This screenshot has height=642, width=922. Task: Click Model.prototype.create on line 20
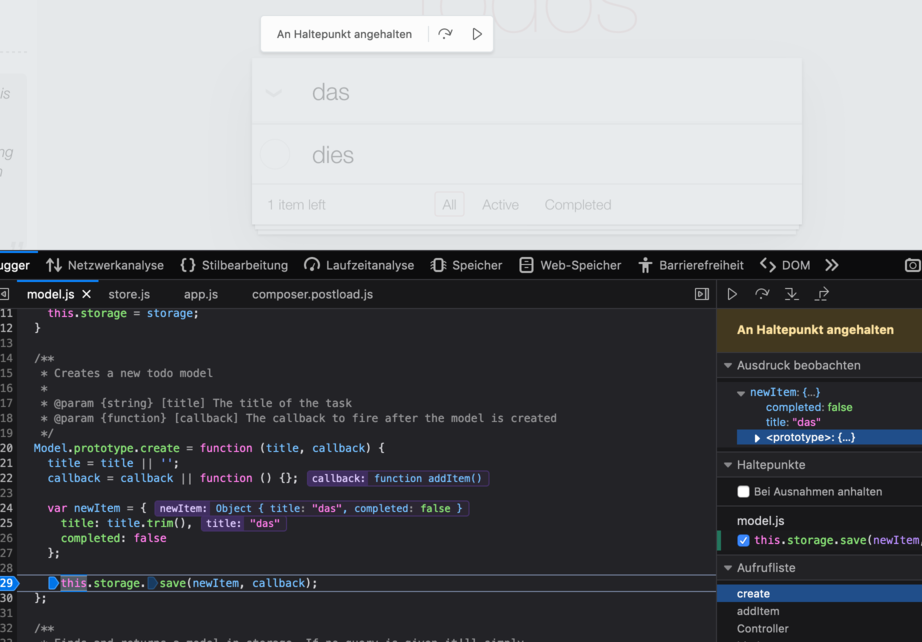(x=106, y=448)
